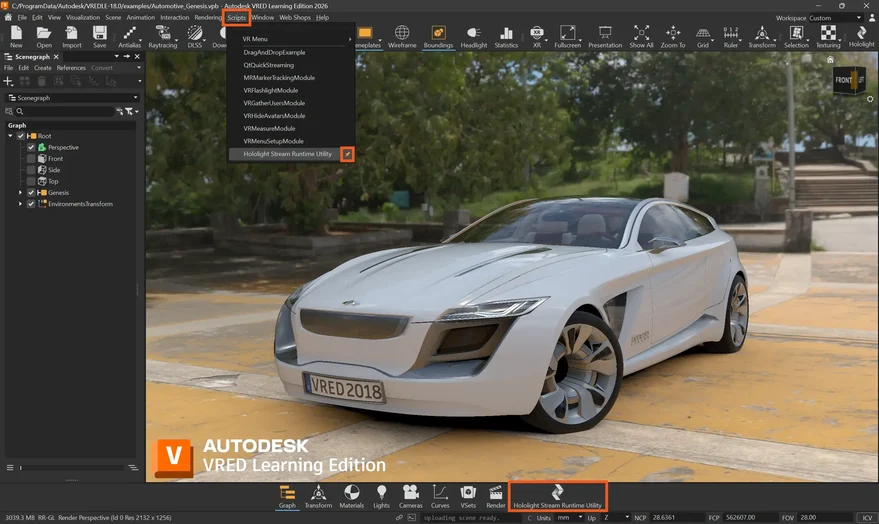Open the Materials module in bottom bar
The width and height of the screenshot is (879, 524).
click(x=351, y=497)
